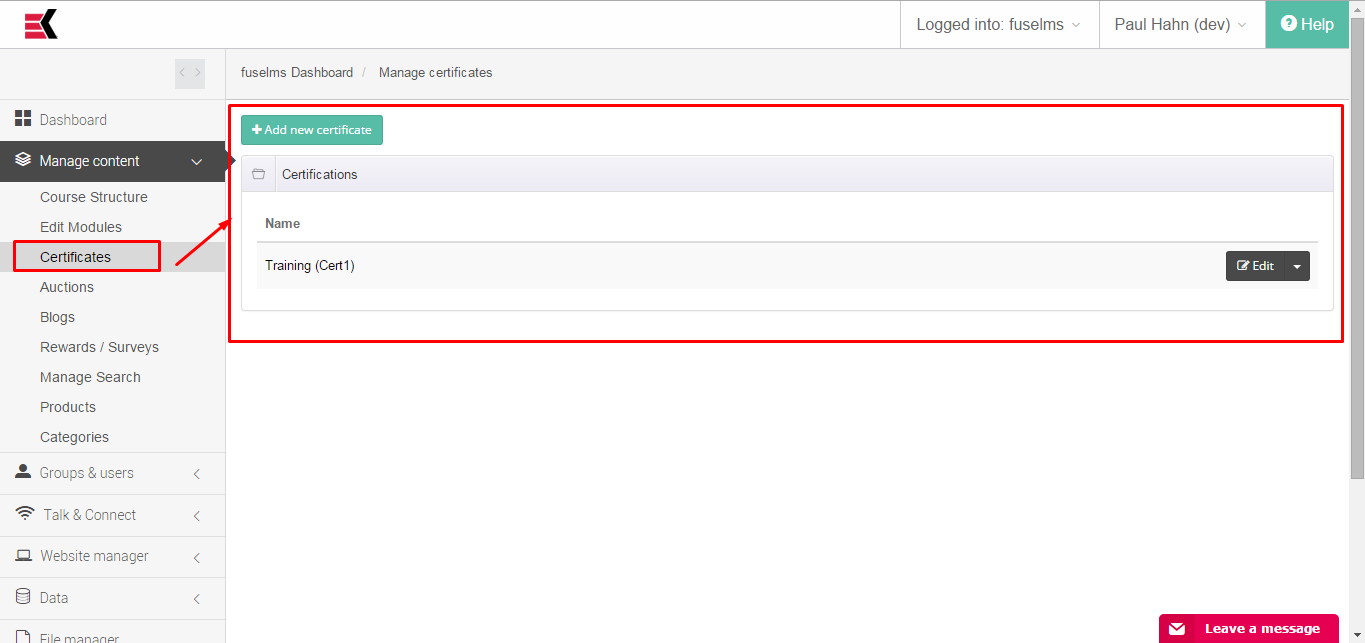Image resolution: width=1365 pixels, height=643 pixels.
Task: Leave a message via chat widget
Action: tap(1249, 628)
